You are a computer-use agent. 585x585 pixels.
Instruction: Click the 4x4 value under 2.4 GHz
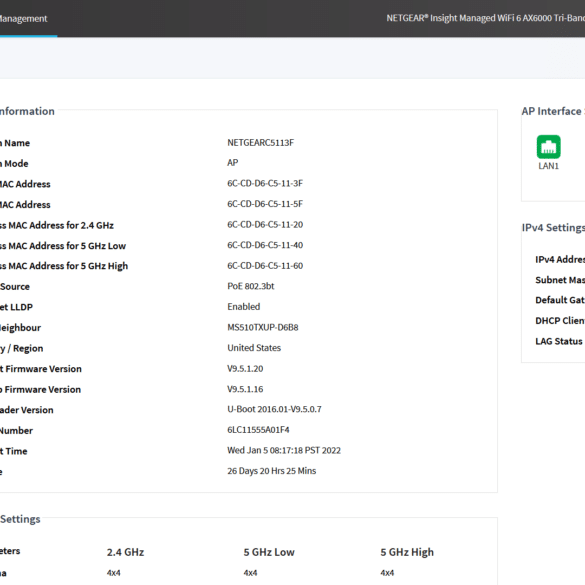tap(113, 573)
